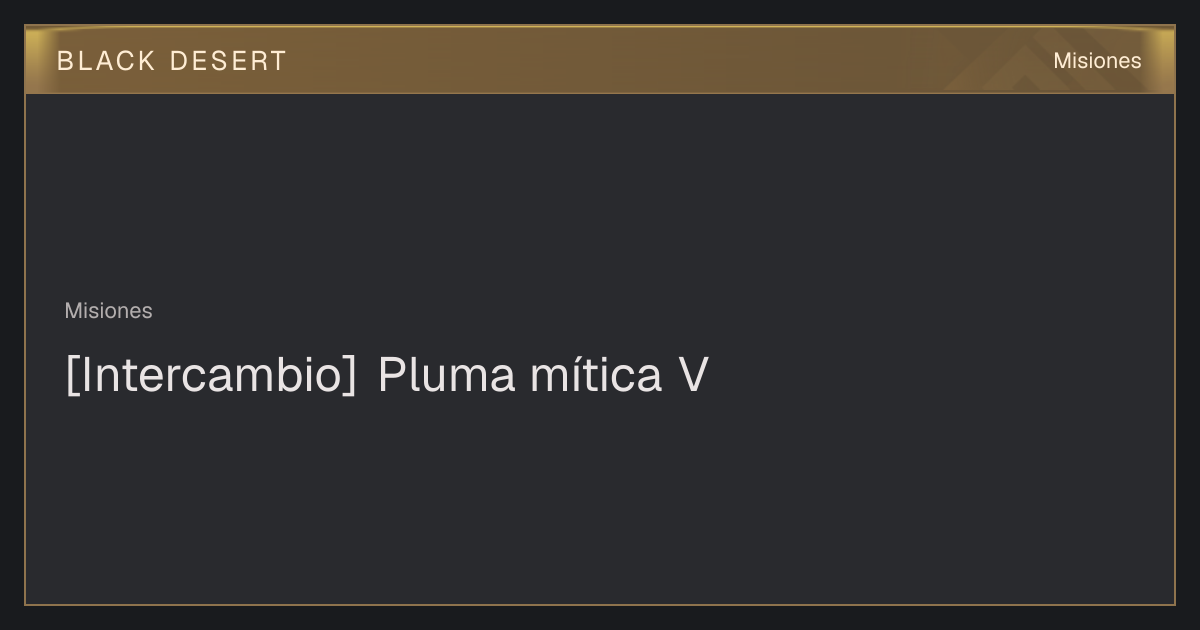The image size is (1200, 630).
Task: Click the word Pluma in the title
Action: coord(447,376)
